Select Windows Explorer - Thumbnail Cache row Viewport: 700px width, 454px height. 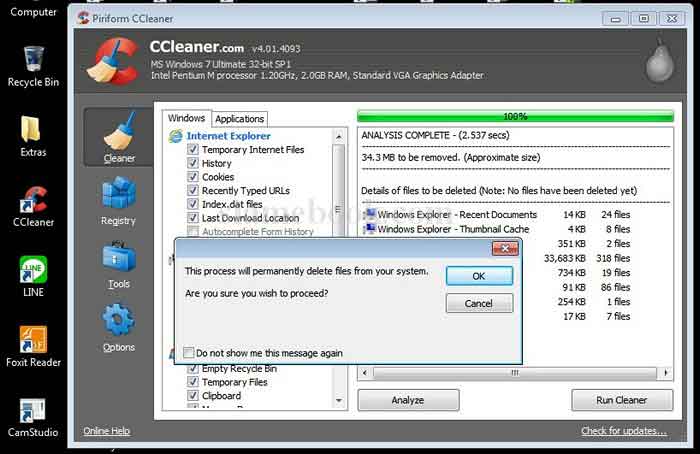(496, 229)
